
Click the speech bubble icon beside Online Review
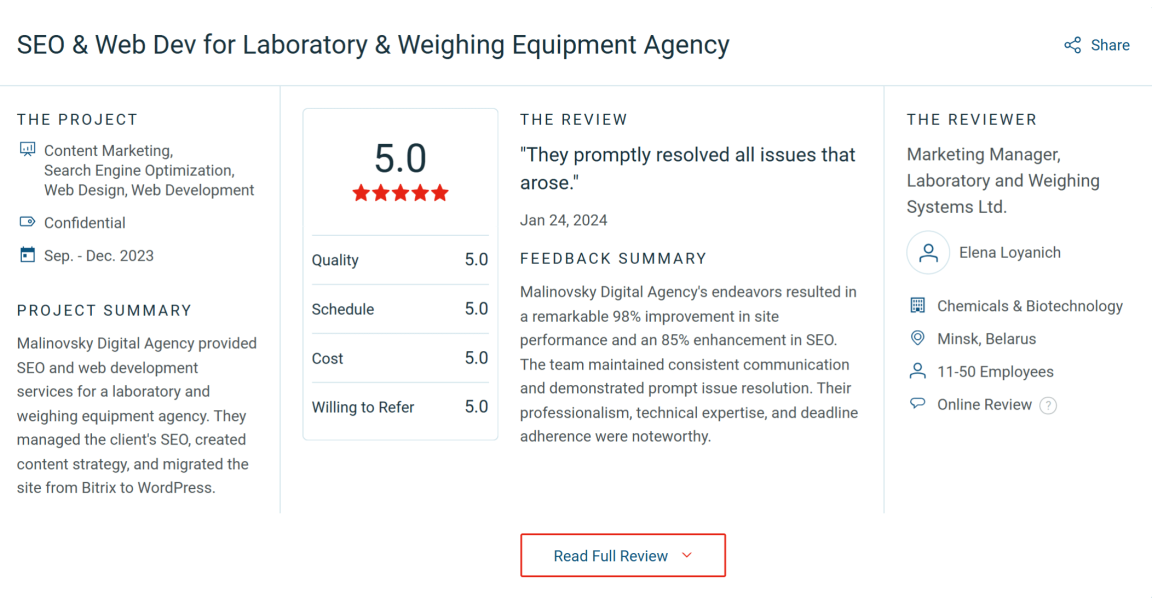tap(917, 404)
